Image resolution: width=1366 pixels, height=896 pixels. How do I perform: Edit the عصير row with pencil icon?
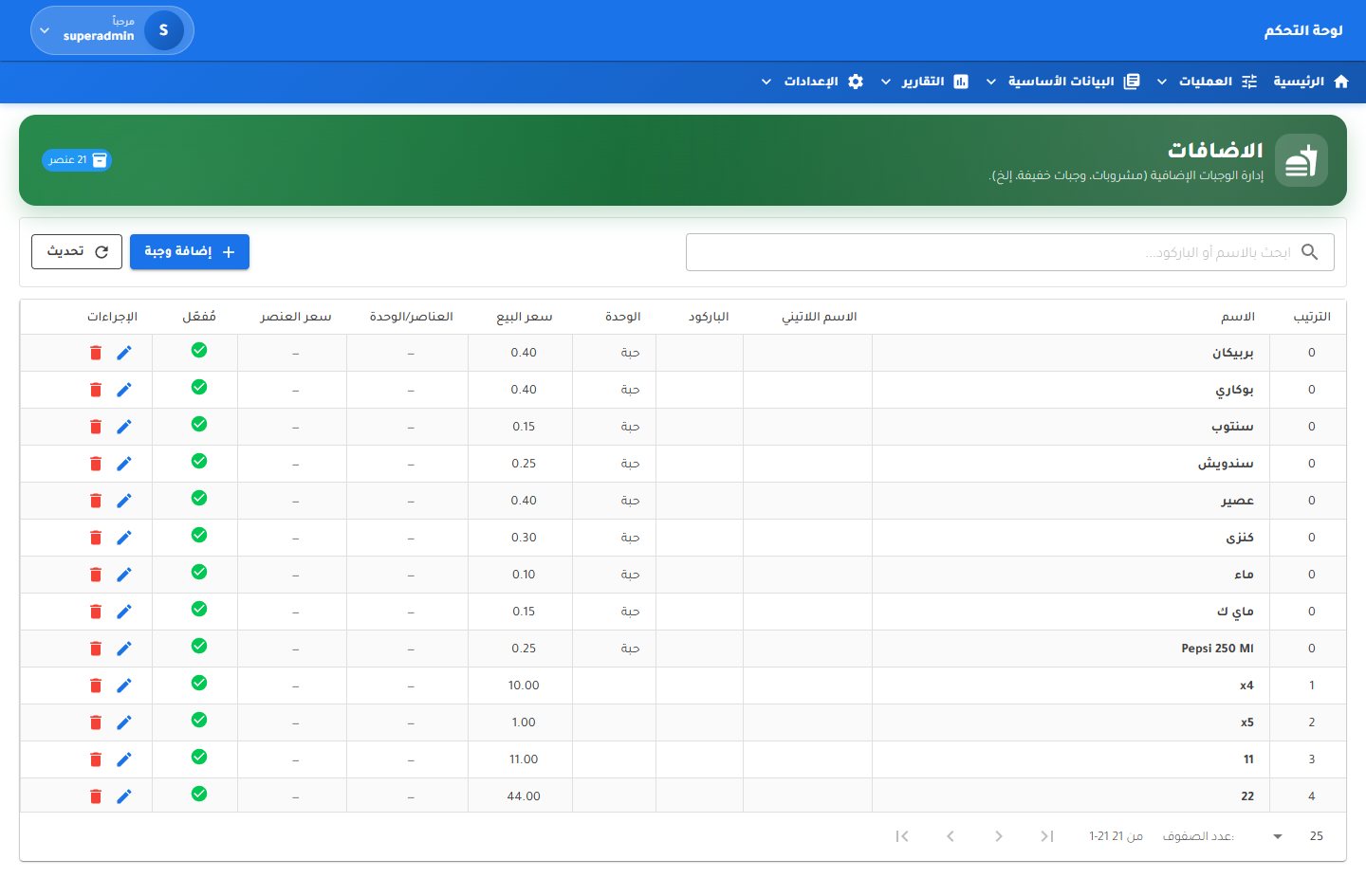(124, 501)
